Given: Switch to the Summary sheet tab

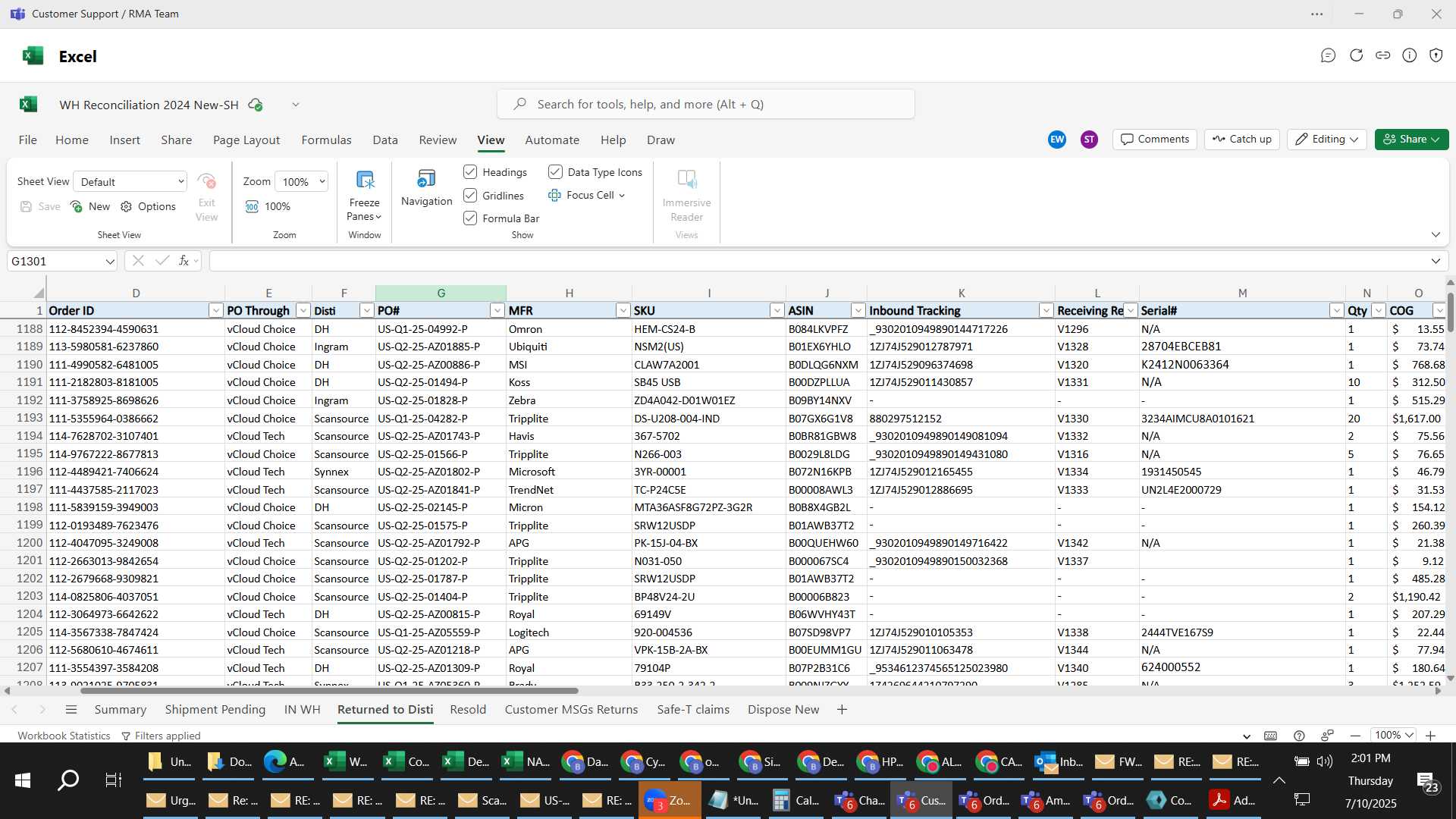Looking at the screenshot, I should coord(120,710).
